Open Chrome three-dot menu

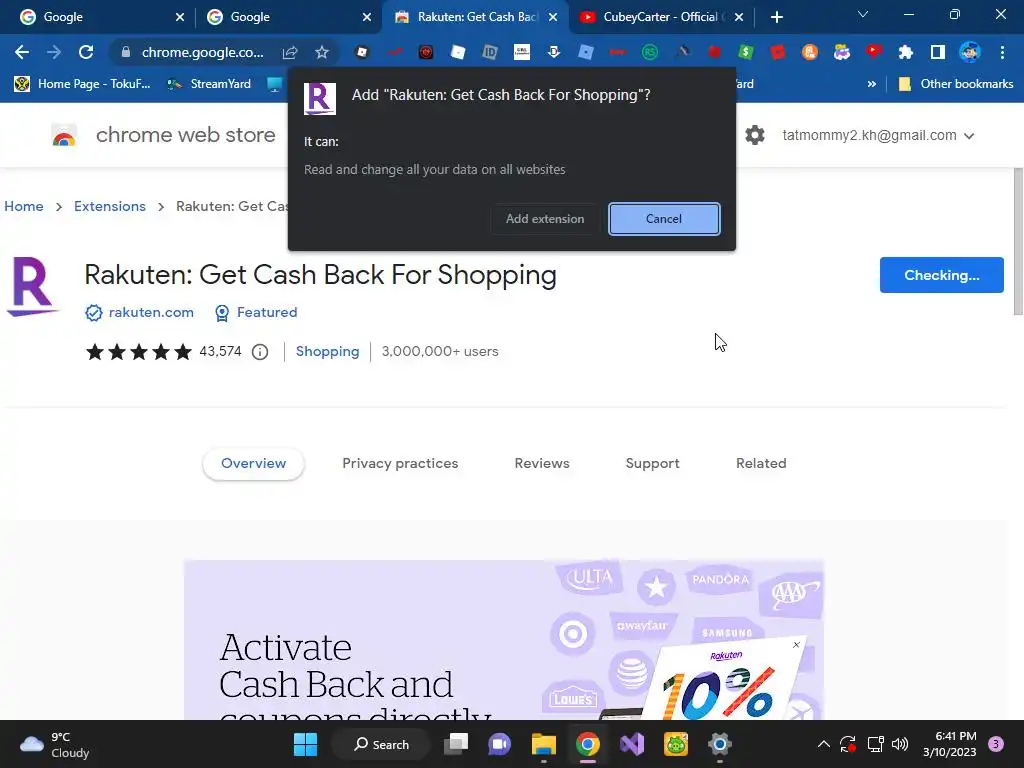click(1002, 52)
